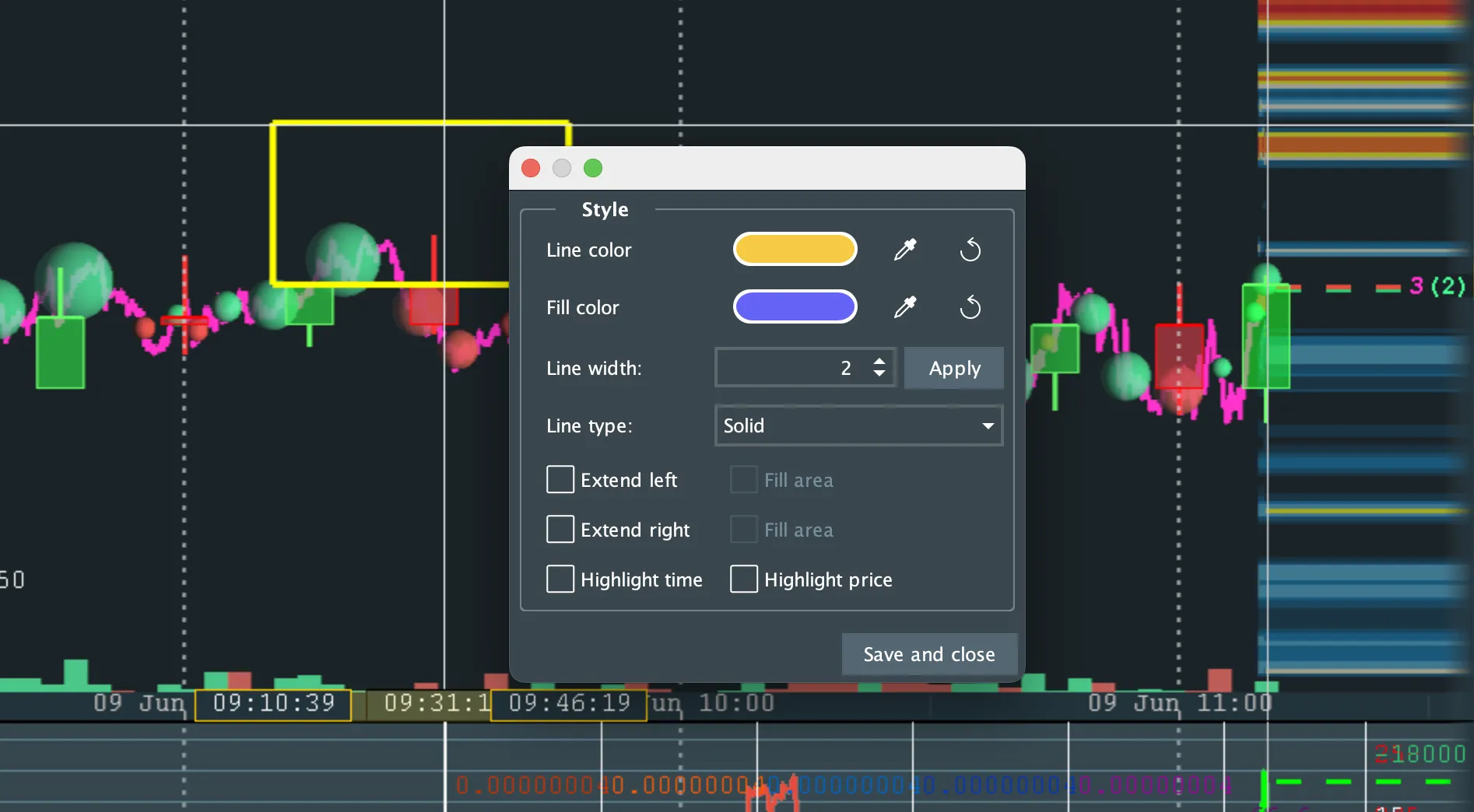Enable the Extend right checkbox

560,530
